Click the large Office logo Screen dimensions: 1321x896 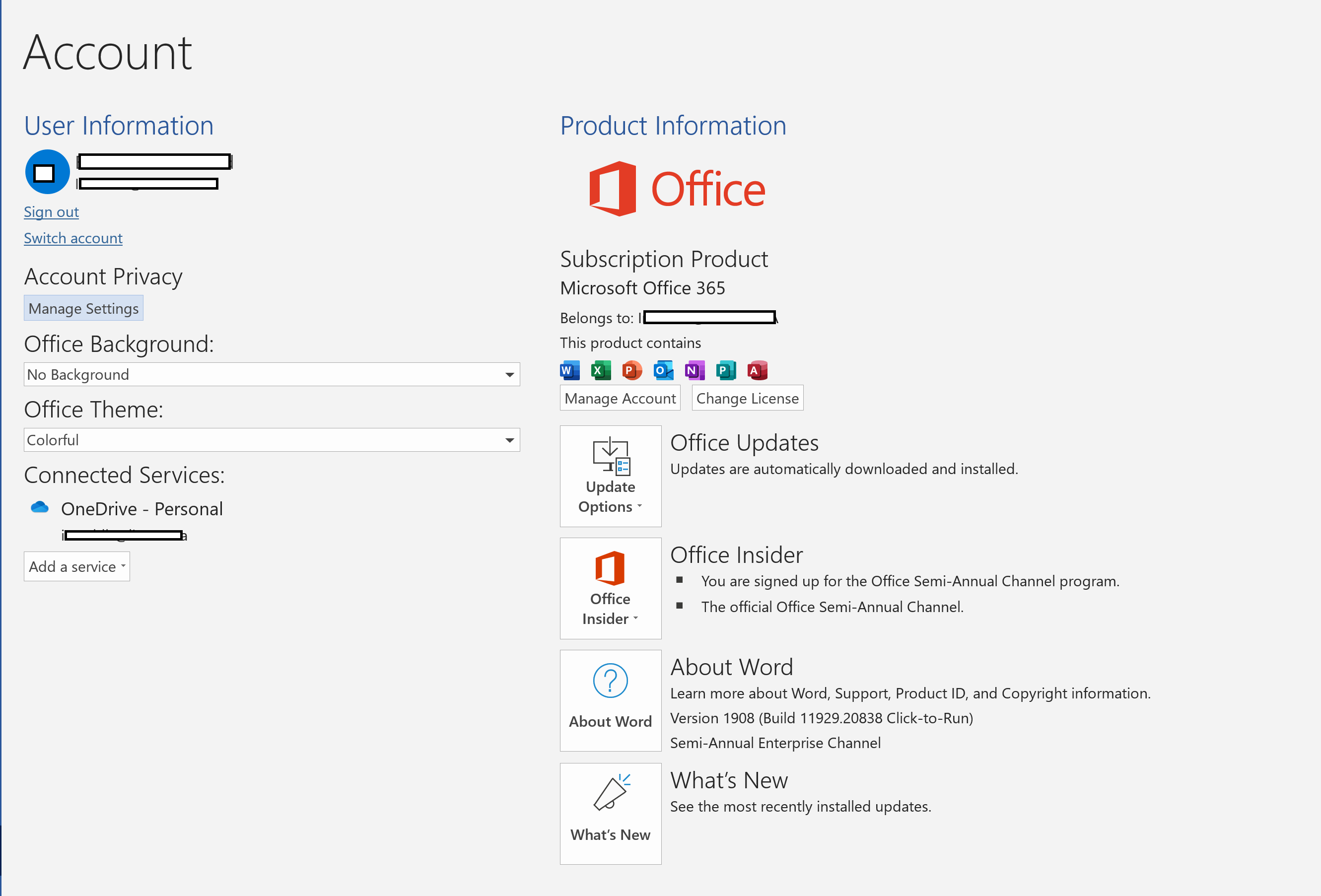tap(677, 189)
